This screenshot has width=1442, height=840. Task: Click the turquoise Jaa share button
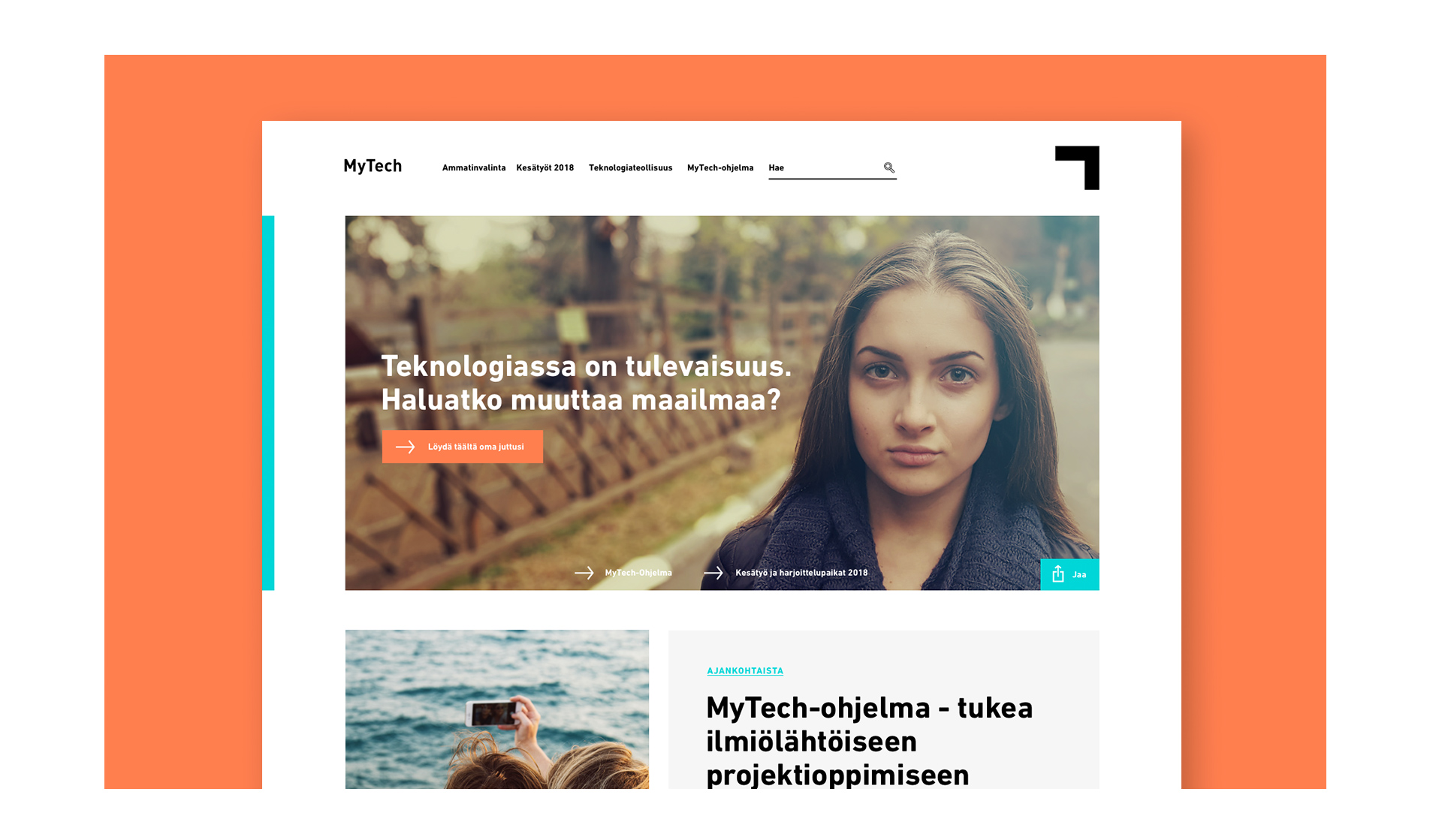click(1070, 574)
